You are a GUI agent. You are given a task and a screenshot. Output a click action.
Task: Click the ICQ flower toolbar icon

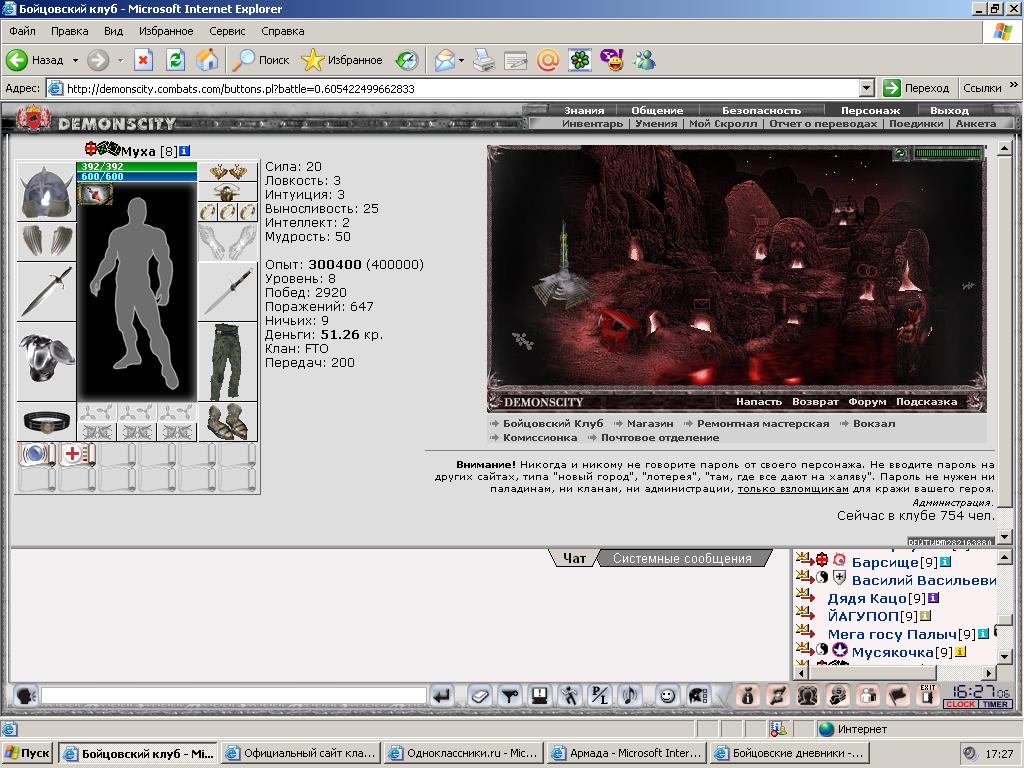click(580, 60)
